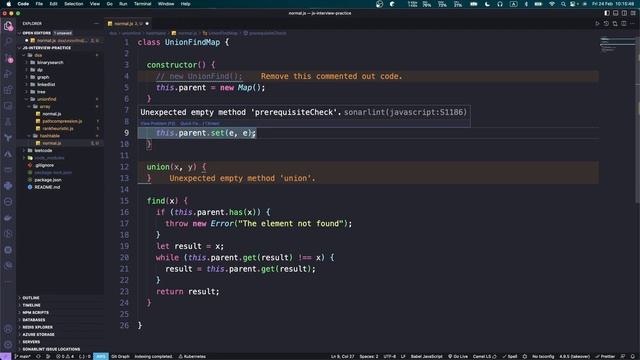Open notifications bell in status bar

(x=633, y=356)
